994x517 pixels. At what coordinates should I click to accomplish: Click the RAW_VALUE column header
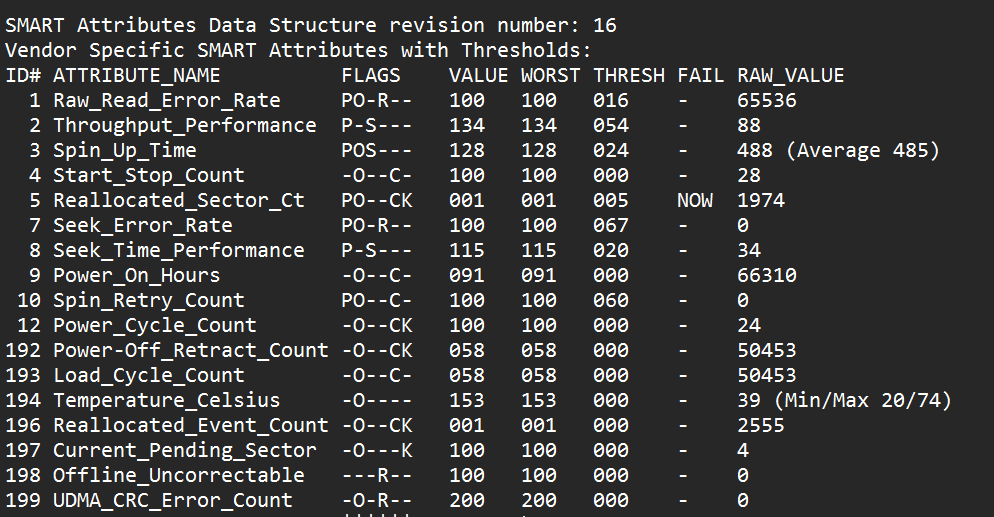791,76
